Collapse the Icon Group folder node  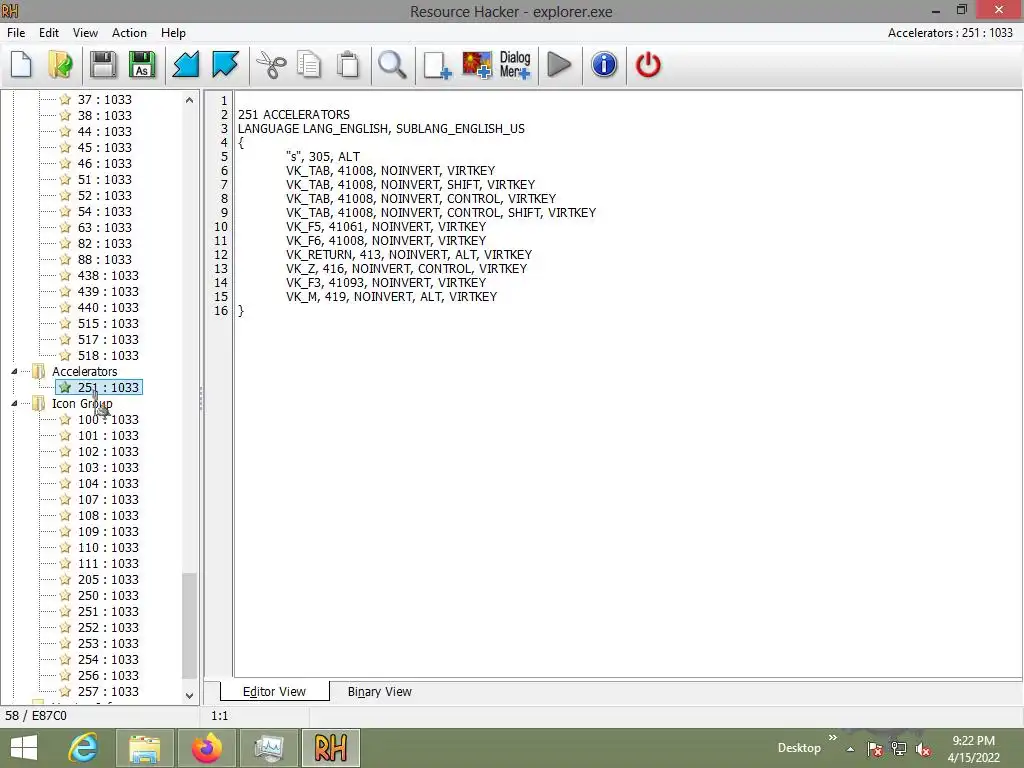click(14, 404)
